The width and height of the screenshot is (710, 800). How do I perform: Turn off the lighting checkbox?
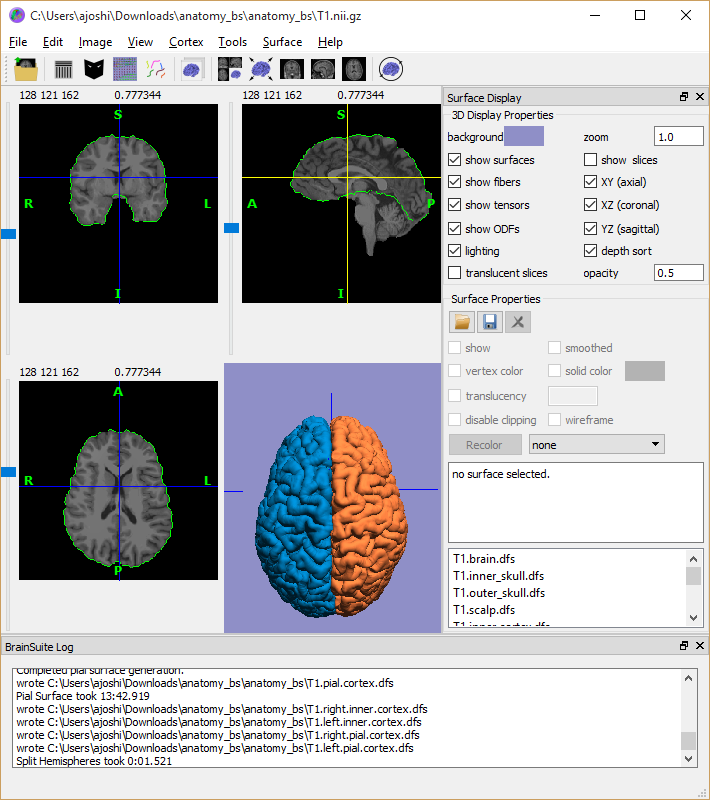[456, 251]
